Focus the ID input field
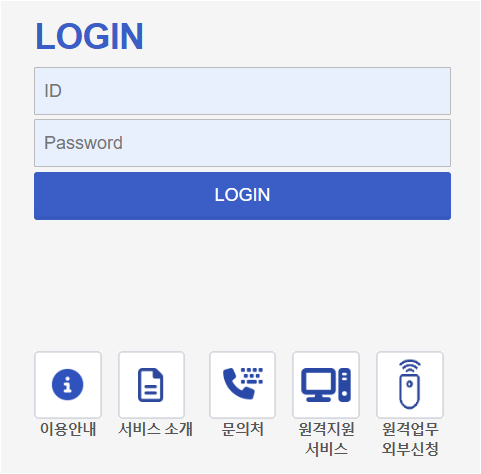 (242, 91)
